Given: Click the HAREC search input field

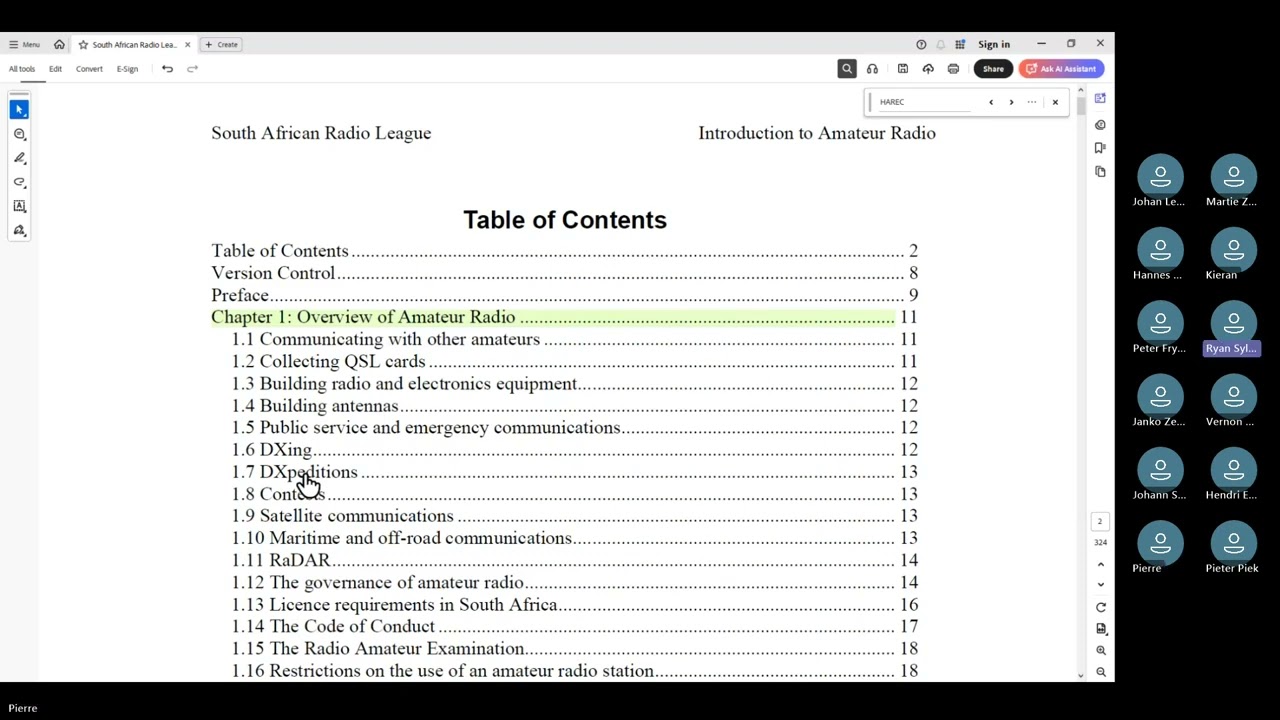Looking at the screenshot, I should (x=924, y=102).
